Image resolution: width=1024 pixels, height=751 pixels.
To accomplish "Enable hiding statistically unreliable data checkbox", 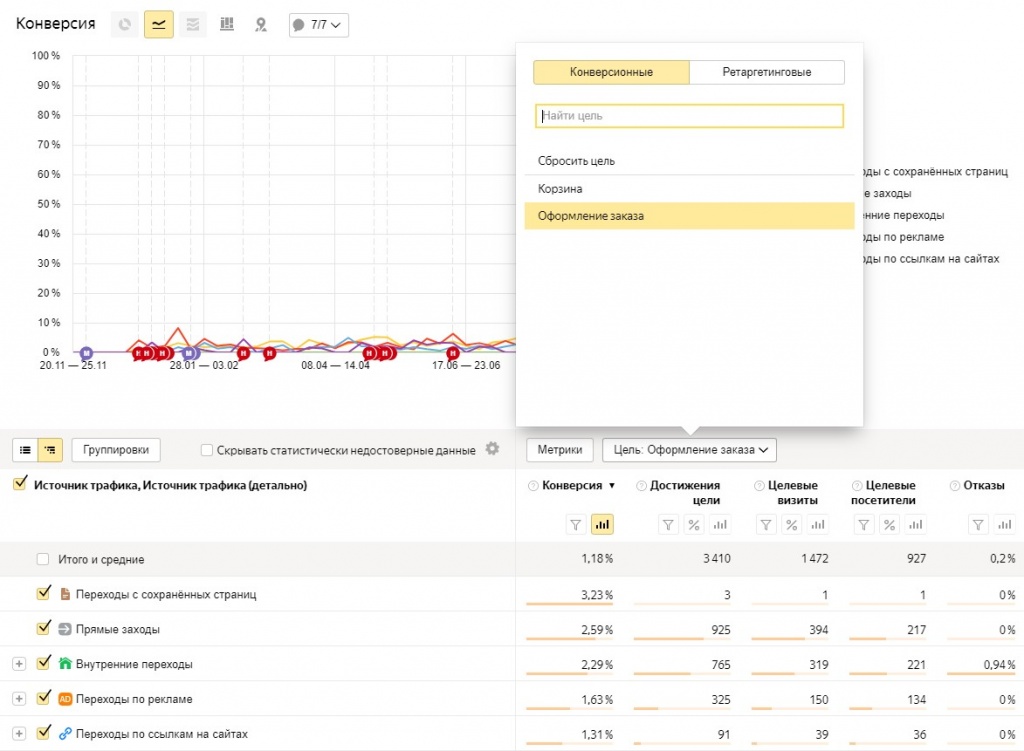I will [x=207, y=451].
